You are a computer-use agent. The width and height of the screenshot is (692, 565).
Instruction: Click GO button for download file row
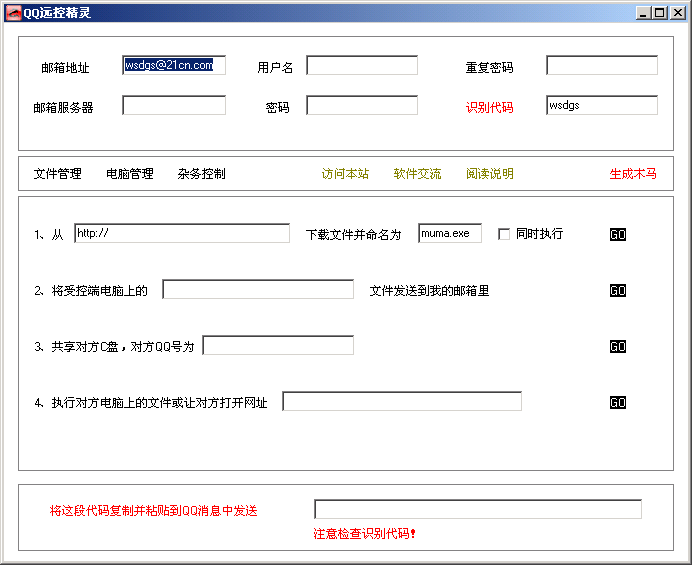[x=618, y=234]
